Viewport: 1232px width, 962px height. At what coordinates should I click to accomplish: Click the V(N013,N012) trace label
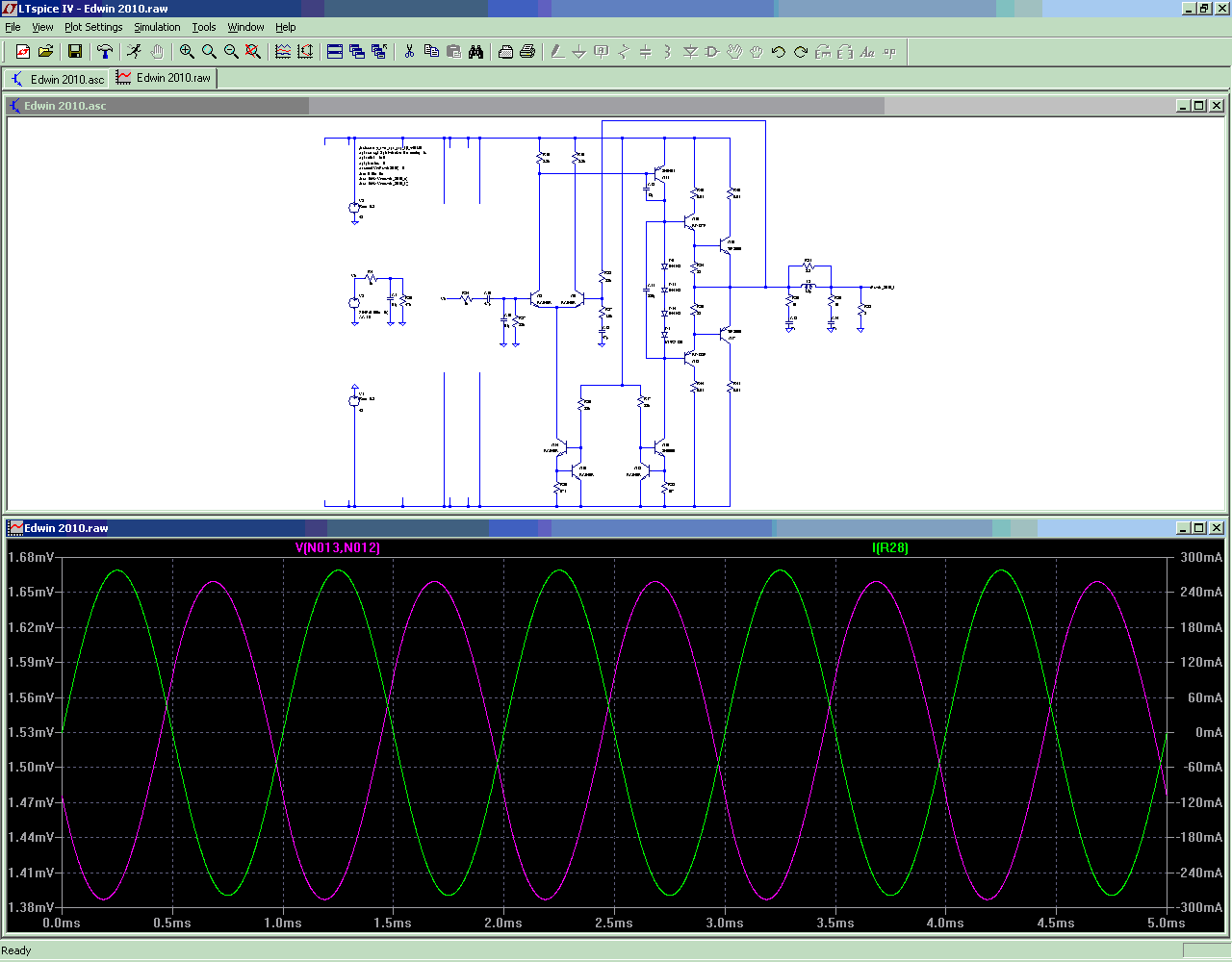(x=337, y=547)
